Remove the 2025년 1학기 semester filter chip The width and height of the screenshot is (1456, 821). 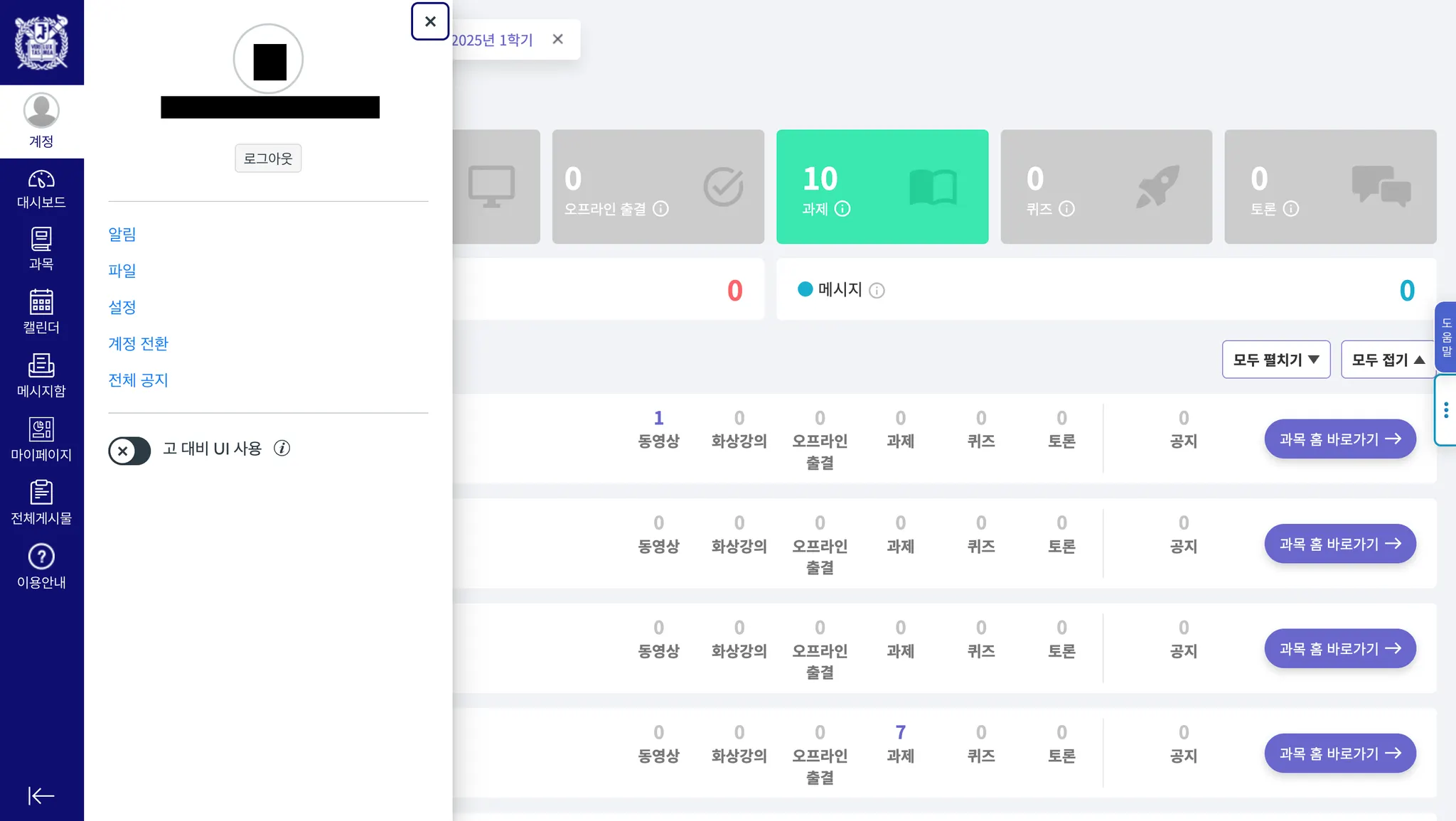558,39
